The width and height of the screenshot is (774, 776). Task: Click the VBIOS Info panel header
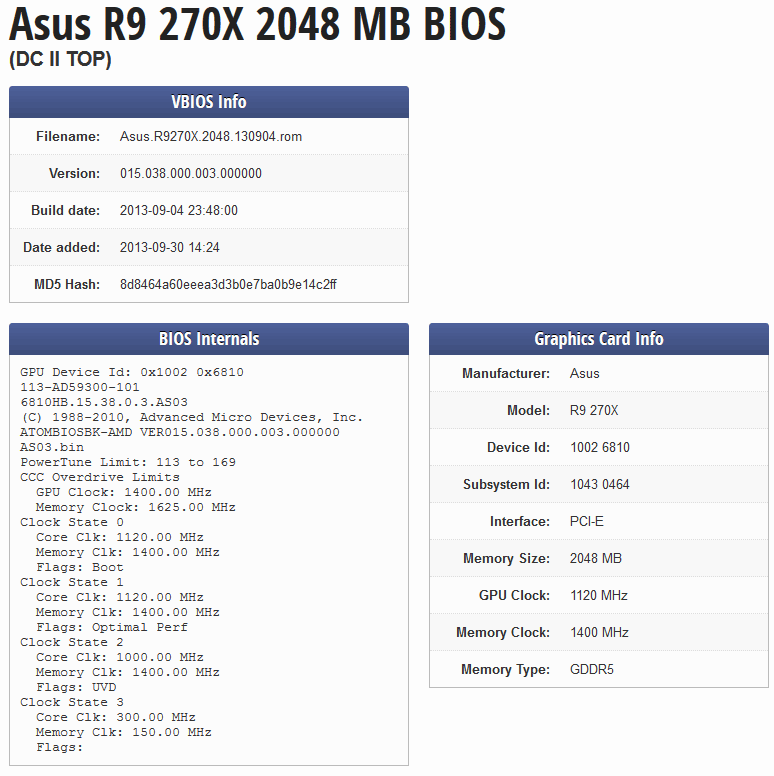[x=209, y=102]
